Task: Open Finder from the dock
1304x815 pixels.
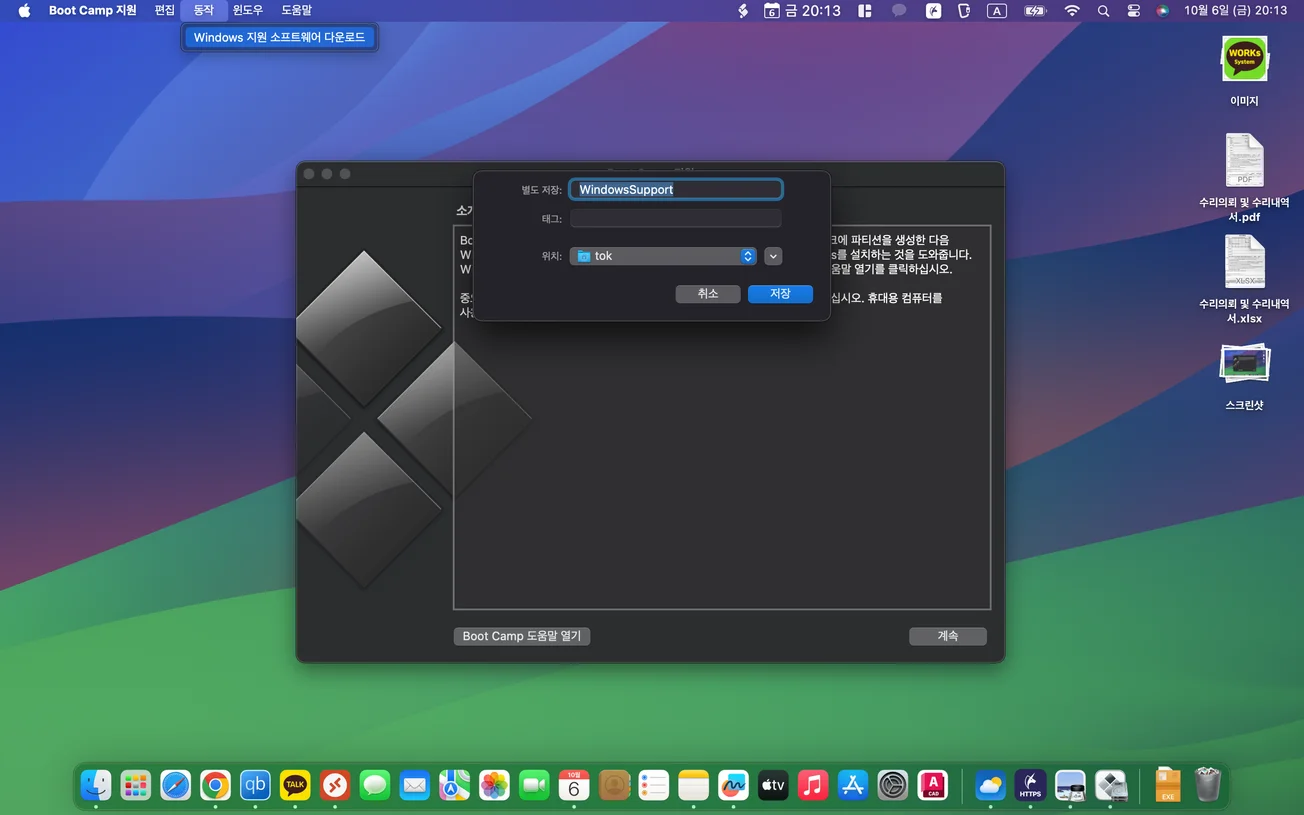Action: [96, 785]
